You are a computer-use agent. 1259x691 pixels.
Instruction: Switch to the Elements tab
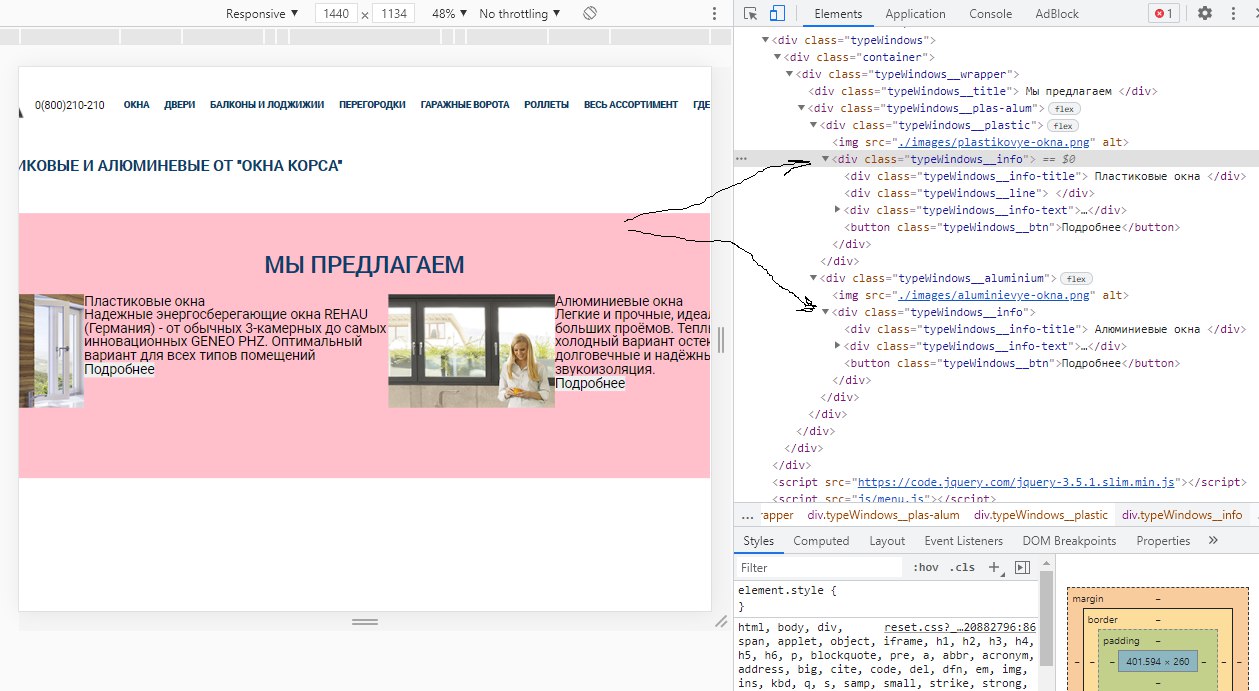point(838,14)
